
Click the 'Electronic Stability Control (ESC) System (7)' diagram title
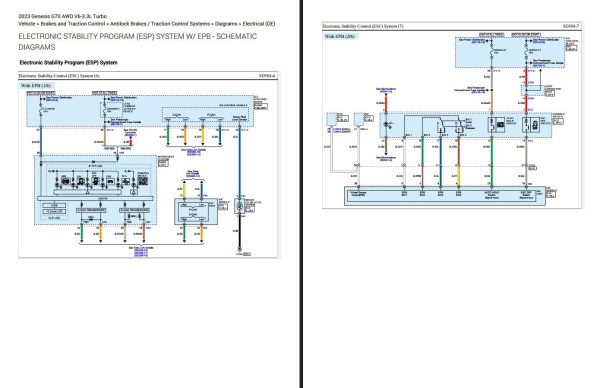363,26
